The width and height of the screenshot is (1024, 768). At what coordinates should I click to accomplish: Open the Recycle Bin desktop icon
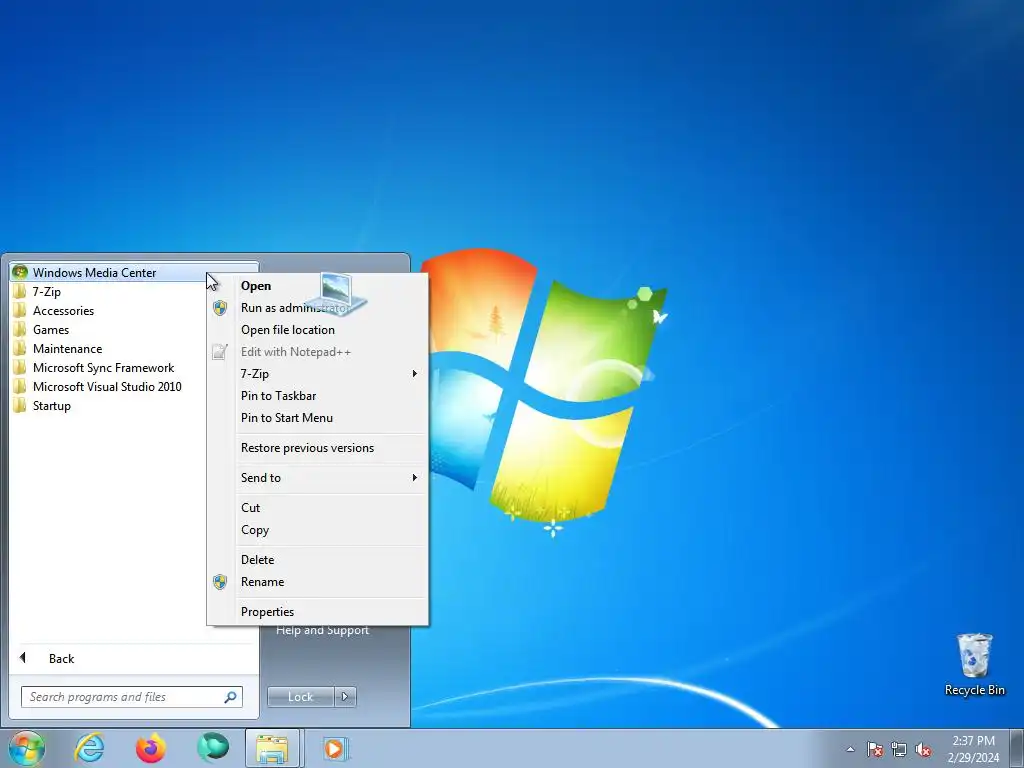coord(974,665)
